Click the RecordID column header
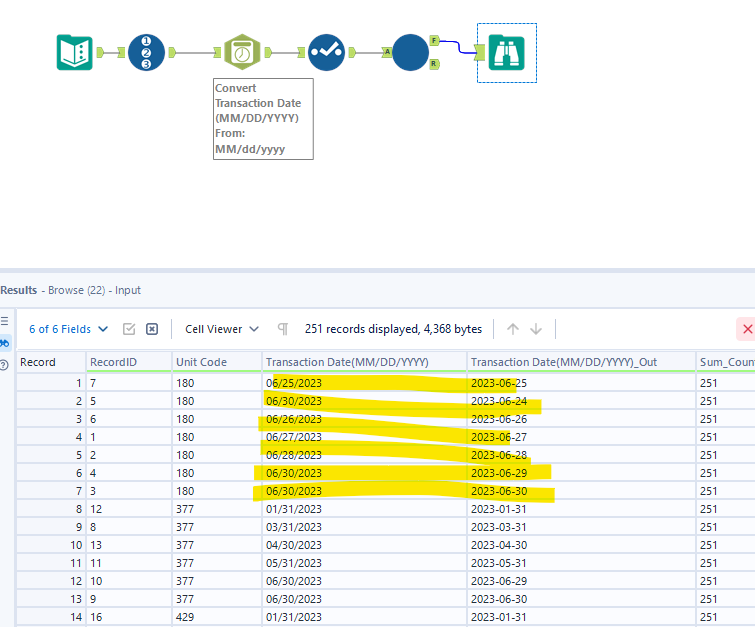 tap(111, 362)
